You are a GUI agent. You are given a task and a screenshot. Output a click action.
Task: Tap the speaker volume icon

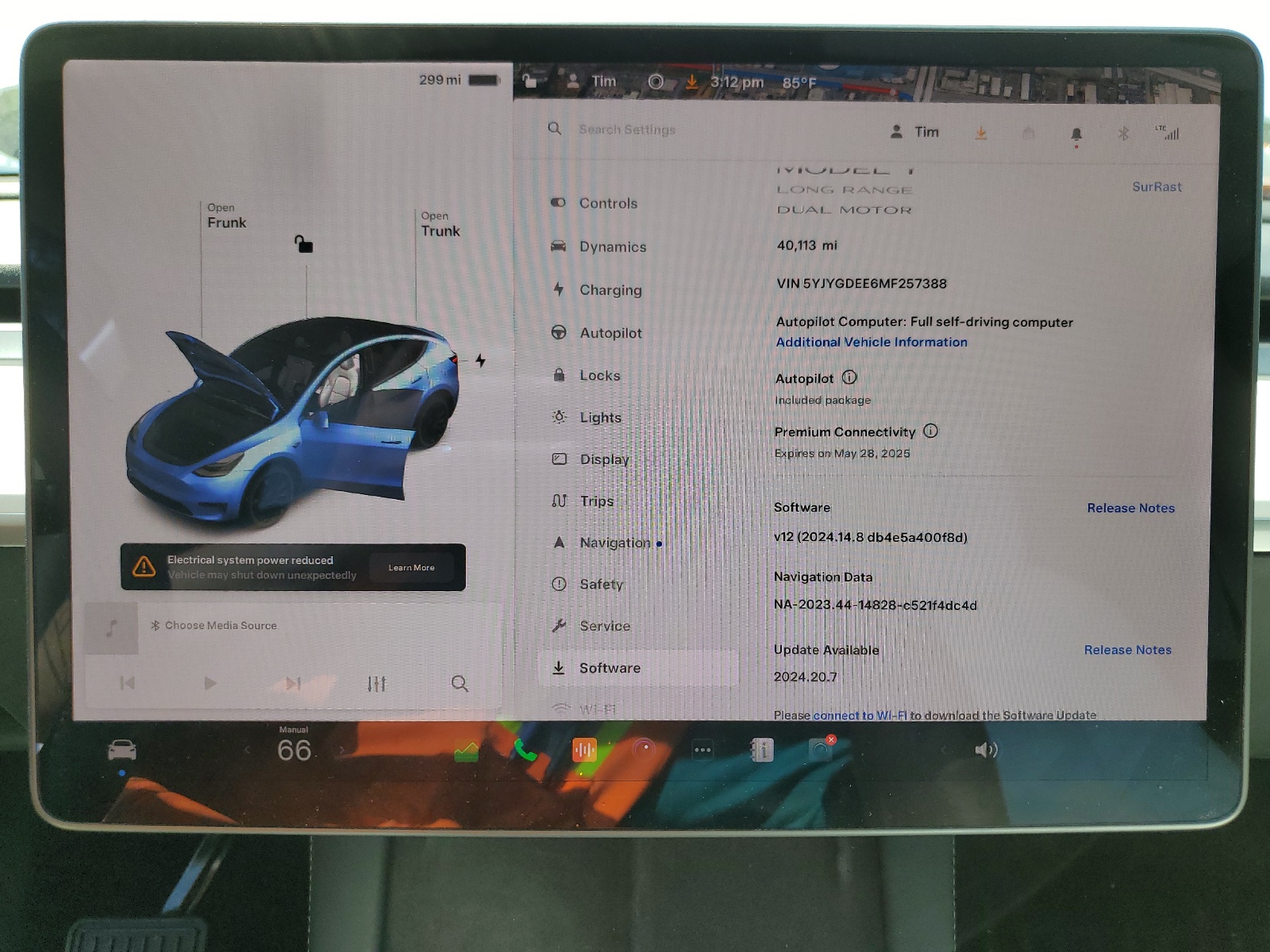[x=986, y=750]
